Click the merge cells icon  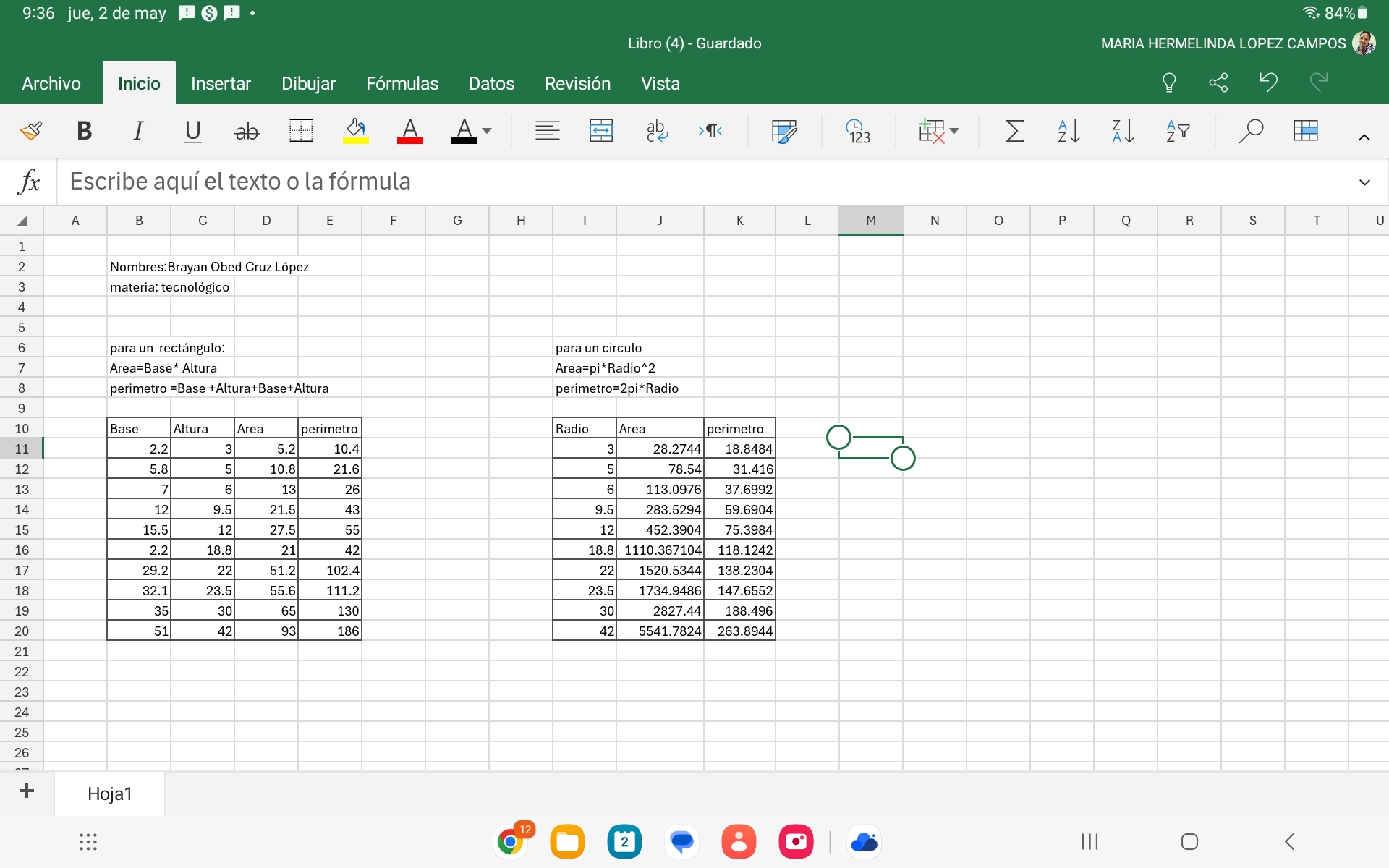point(601,131)
